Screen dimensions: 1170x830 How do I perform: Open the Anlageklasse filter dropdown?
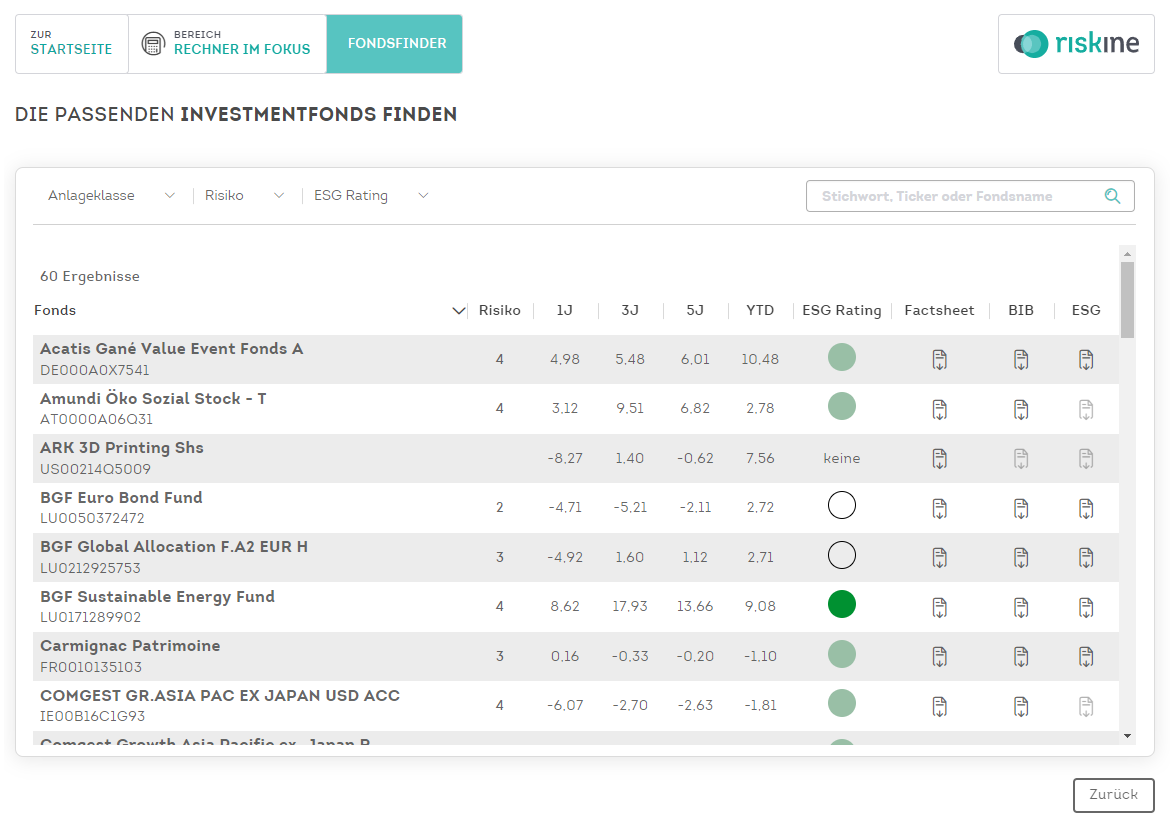coord(111,196)
